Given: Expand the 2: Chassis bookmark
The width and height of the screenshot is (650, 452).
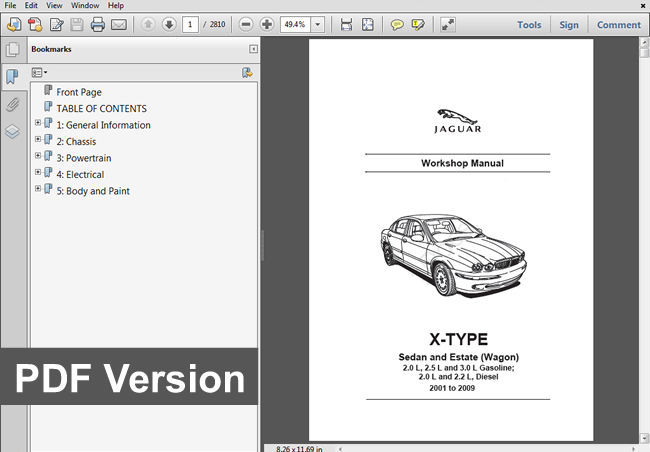Looking at the screenshot, I should (38, 139).
